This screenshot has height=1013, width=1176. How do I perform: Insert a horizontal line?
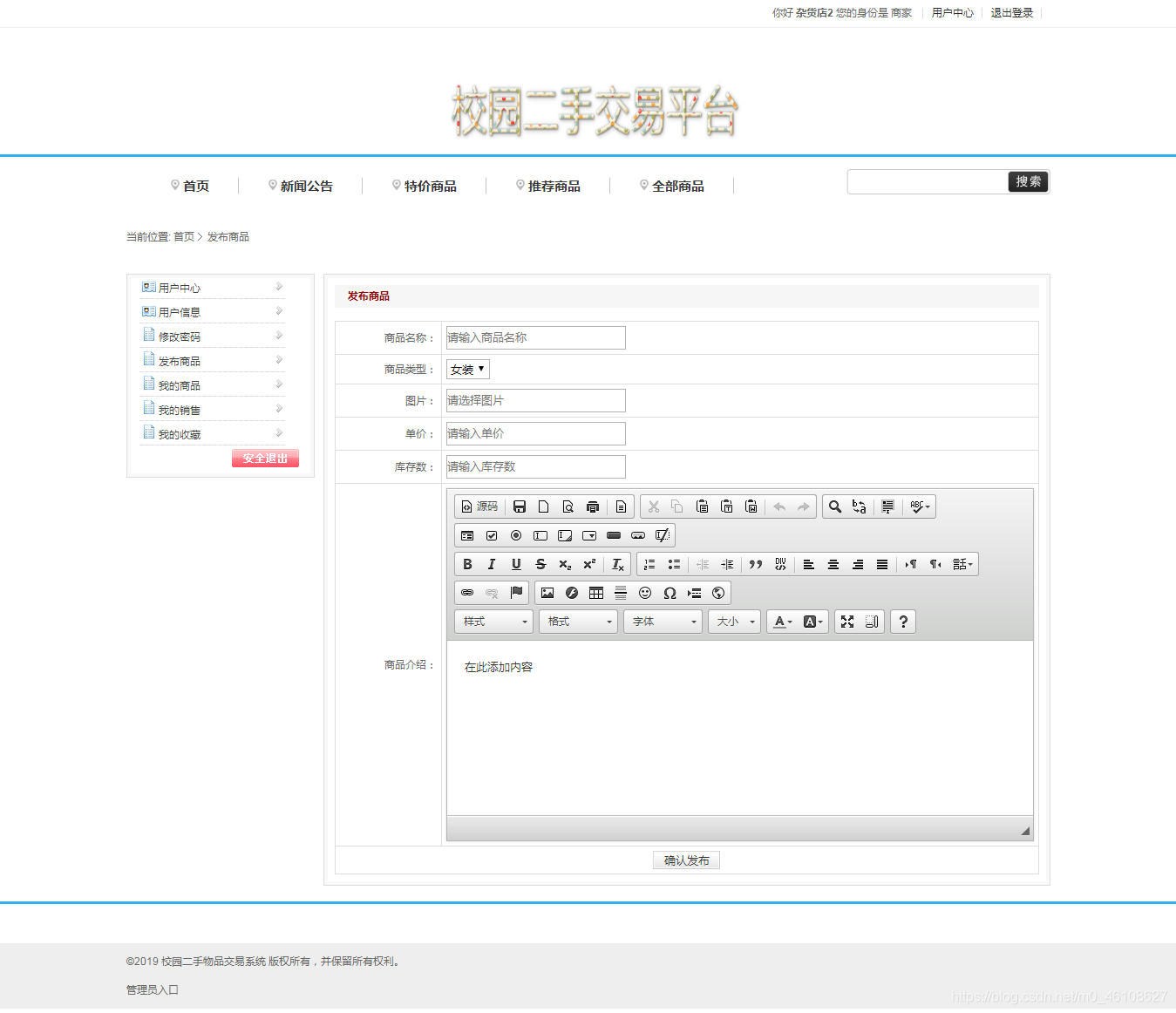pyautogui.click(x=621, y=593)
